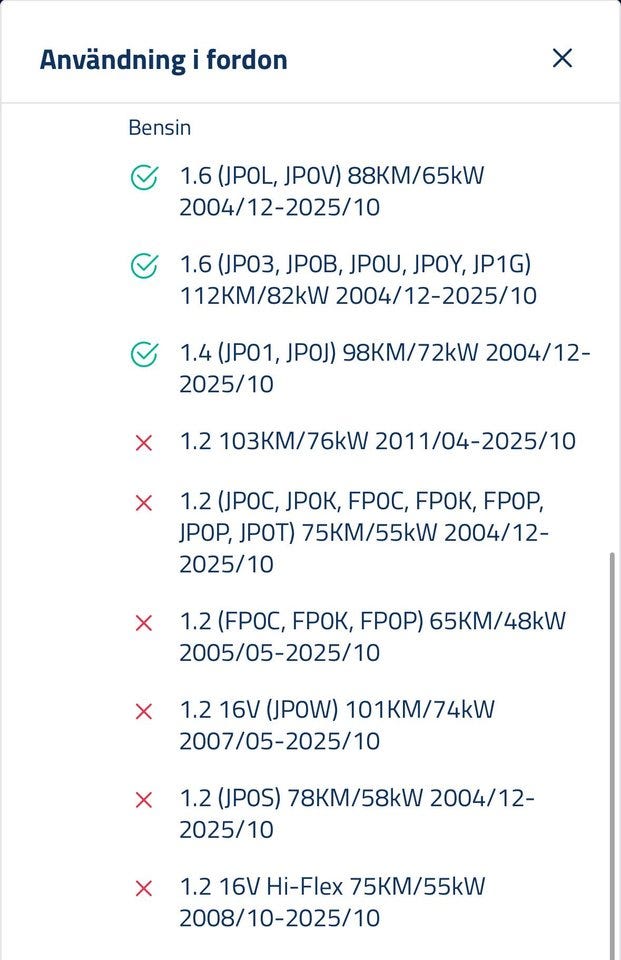Click the vertical scrollbar thumb
The width and height of the screenshot is (621, 960).
611,750
